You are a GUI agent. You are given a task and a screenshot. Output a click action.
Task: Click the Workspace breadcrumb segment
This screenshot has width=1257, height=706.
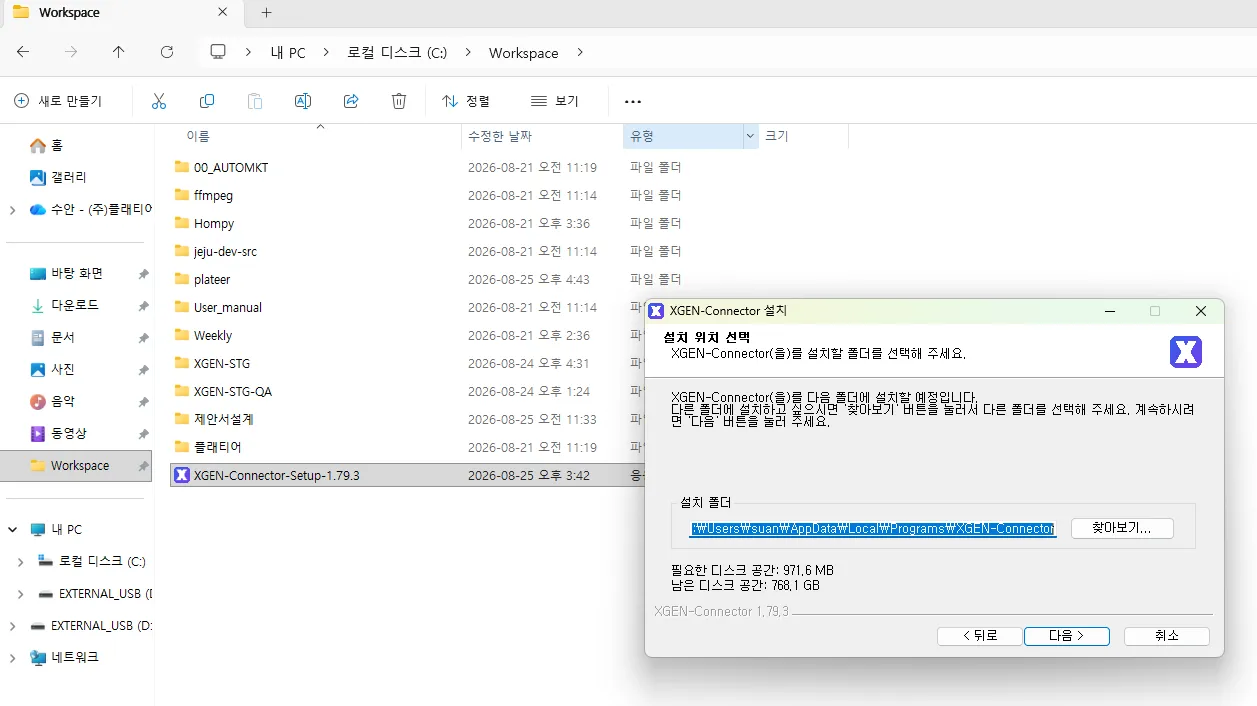coord(523,53)
